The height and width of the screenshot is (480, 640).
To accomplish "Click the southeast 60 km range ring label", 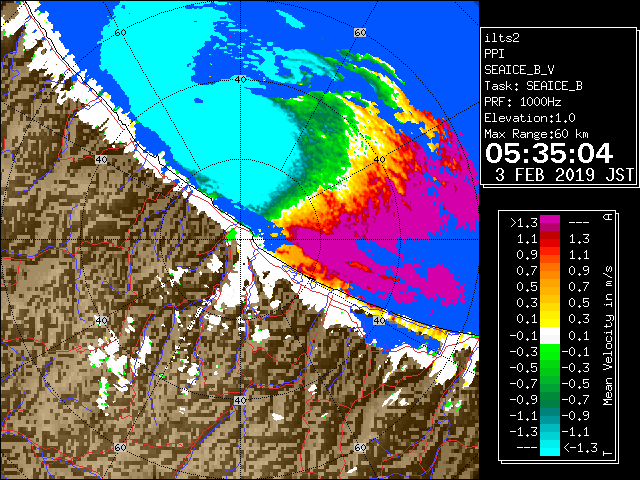I will [x=360, y=447].
